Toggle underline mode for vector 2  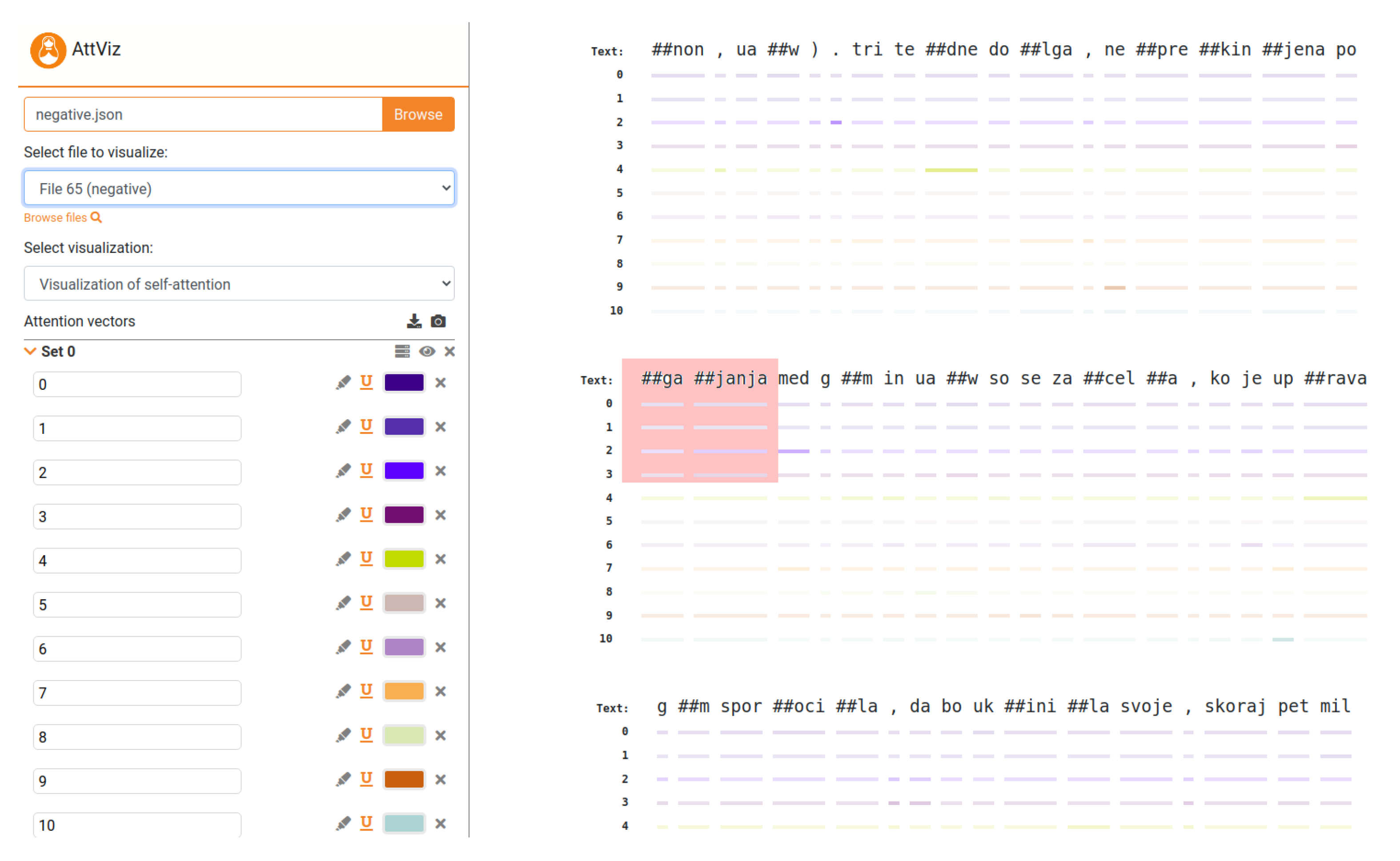(x=366, y=470)
